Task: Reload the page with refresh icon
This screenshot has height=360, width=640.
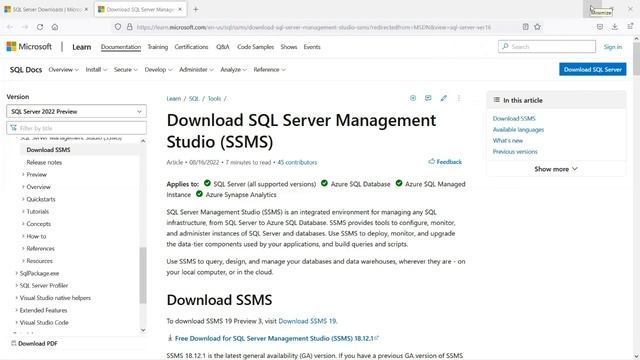Action: (x=40, y=27)
